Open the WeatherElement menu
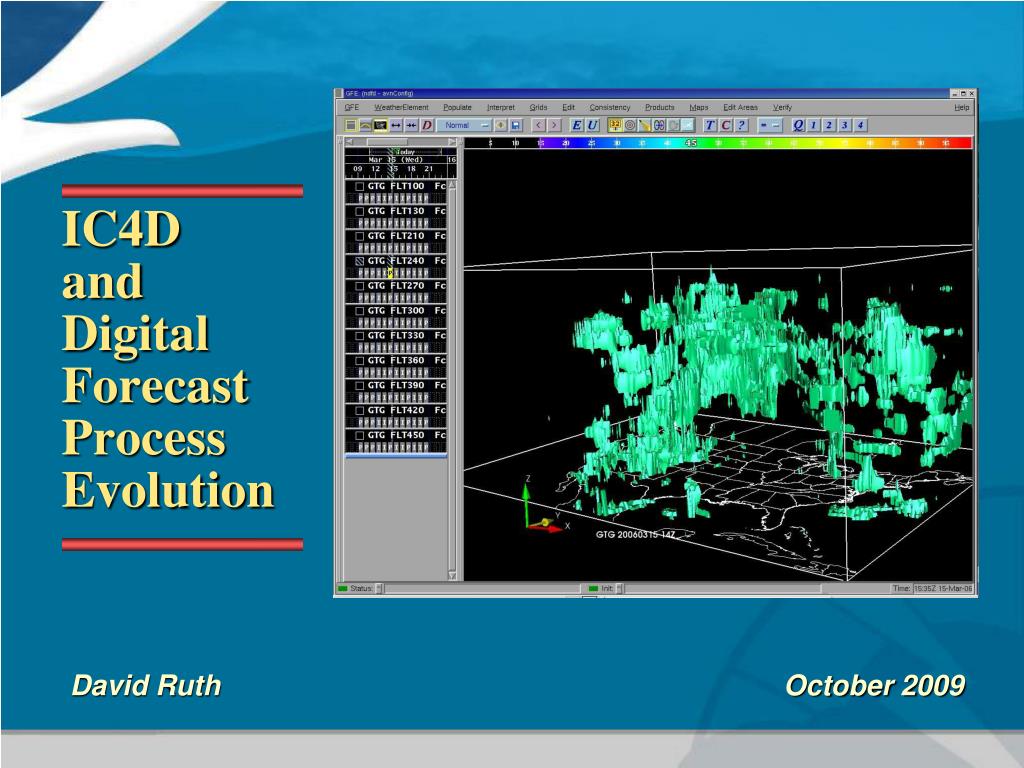The height and width of the screenshot is (768, 1024). tap(401, 107)
